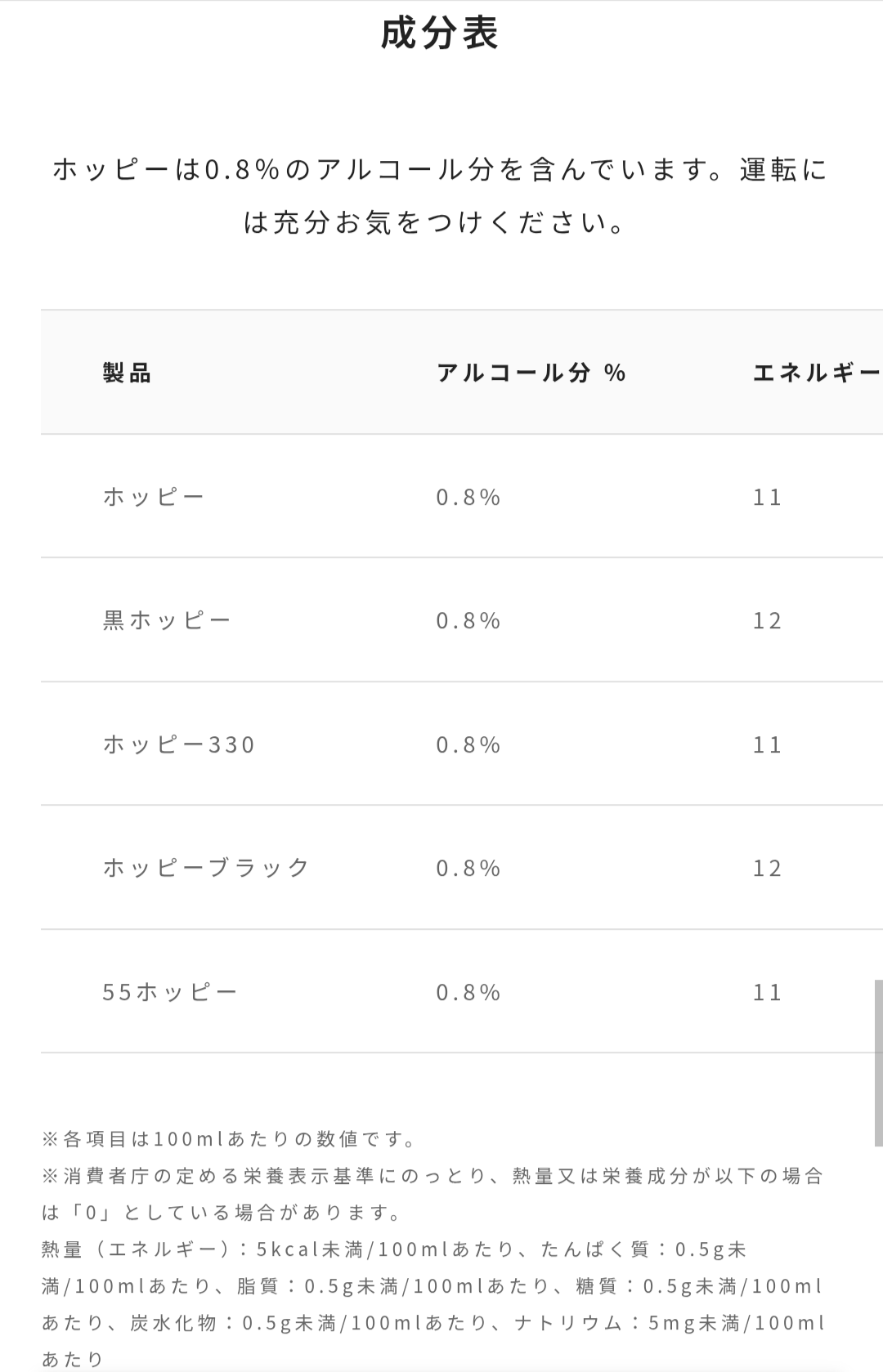This screenshot has height=1372, width=883.
Task: Tap the alcohol warning text about 運転
Action: (440, 196)
